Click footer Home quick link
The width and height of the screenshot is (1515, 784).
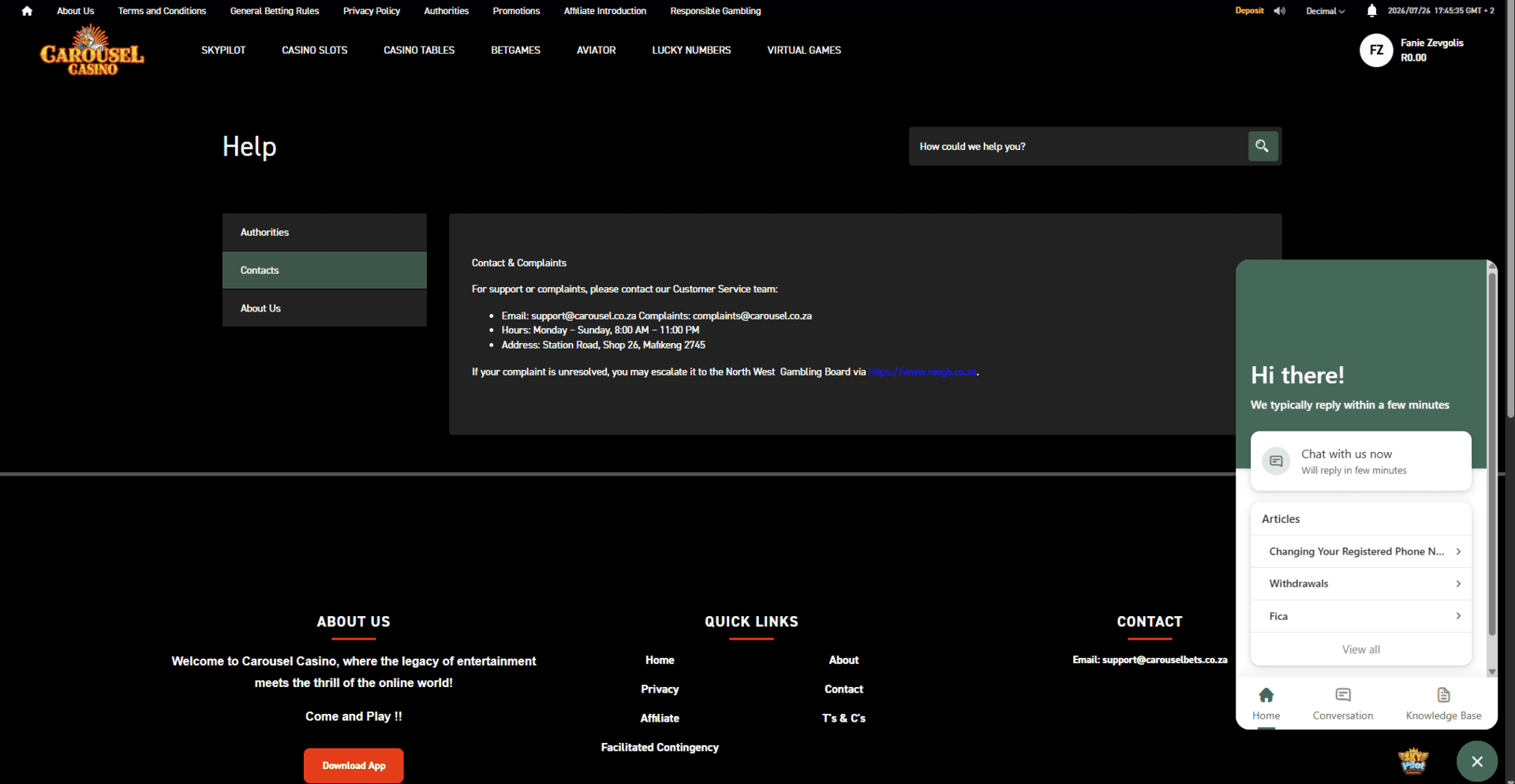click(660, 660)
